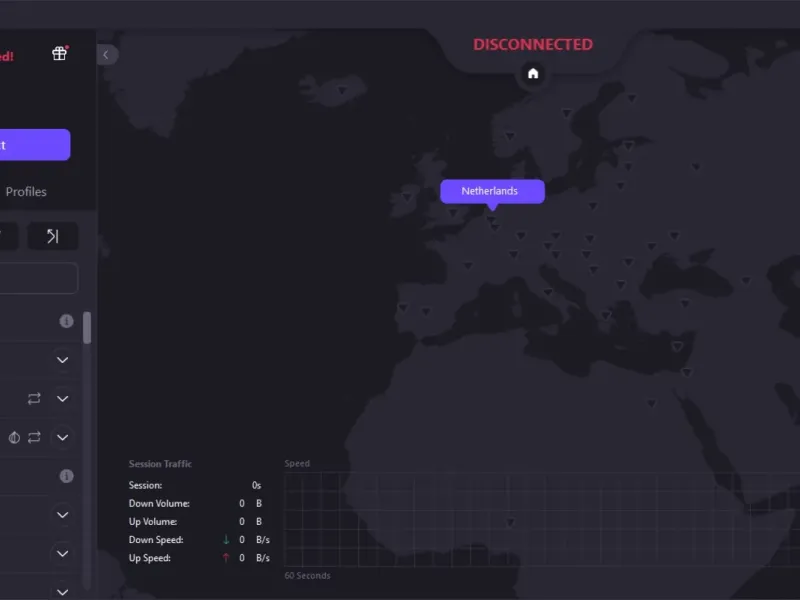
Task: Focus the search field in the sidebar
Action: [38, 278]
